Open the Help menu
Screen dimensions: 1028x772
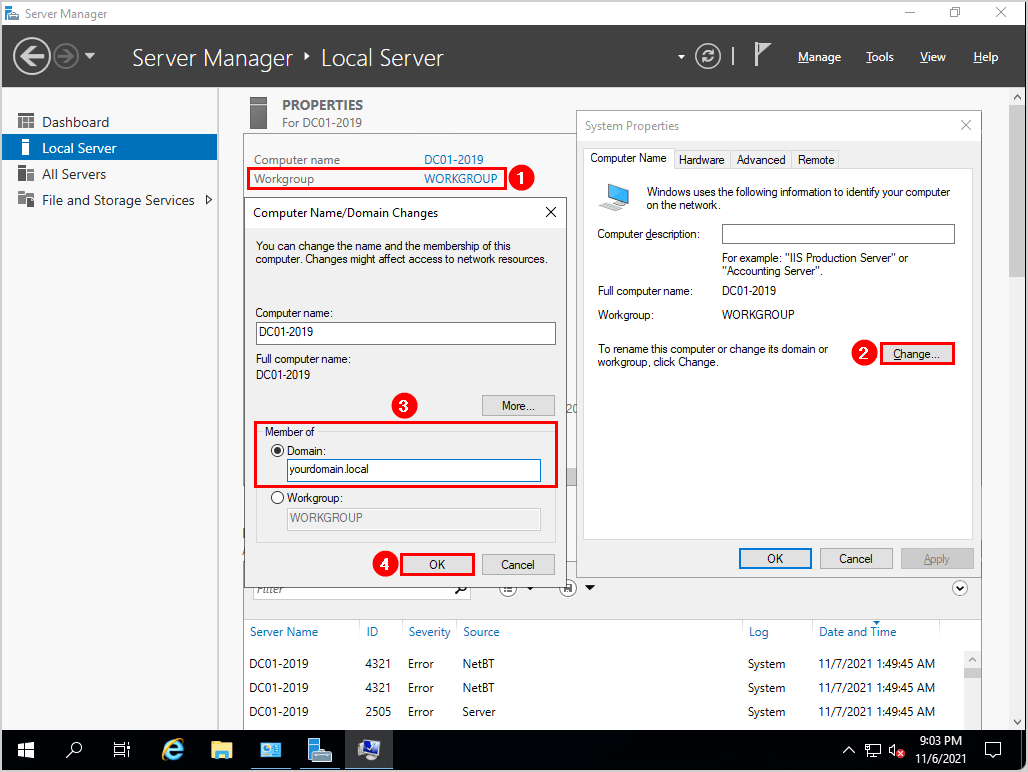point(985,57)
